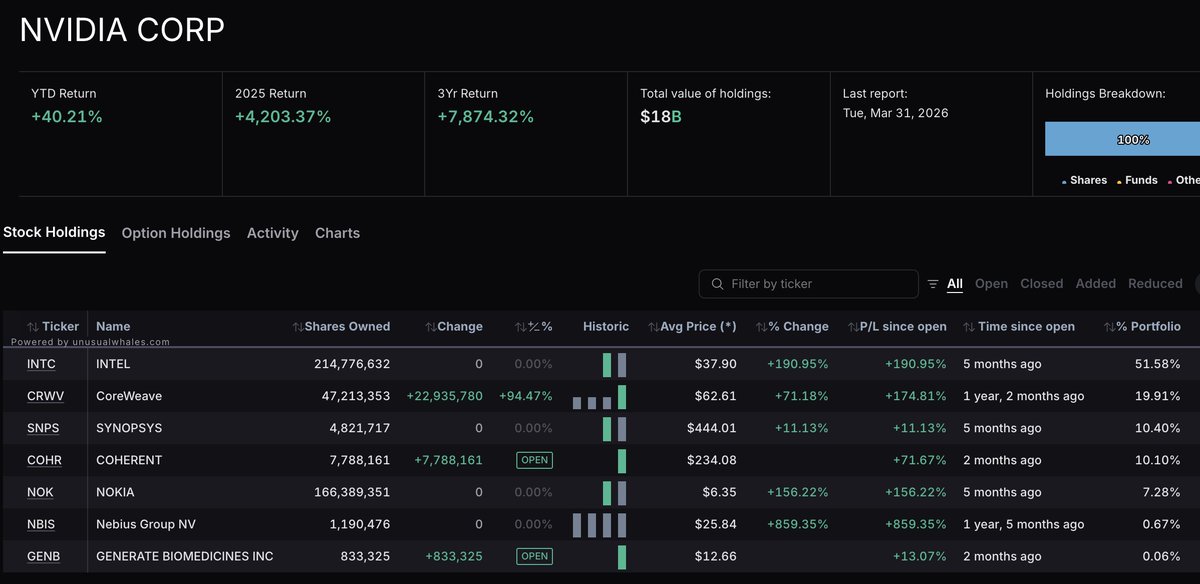Image resolution: width=1200 pixels, height=584 pixels.
Task: Open the GENB ticker link
Action: coord(45,557)
